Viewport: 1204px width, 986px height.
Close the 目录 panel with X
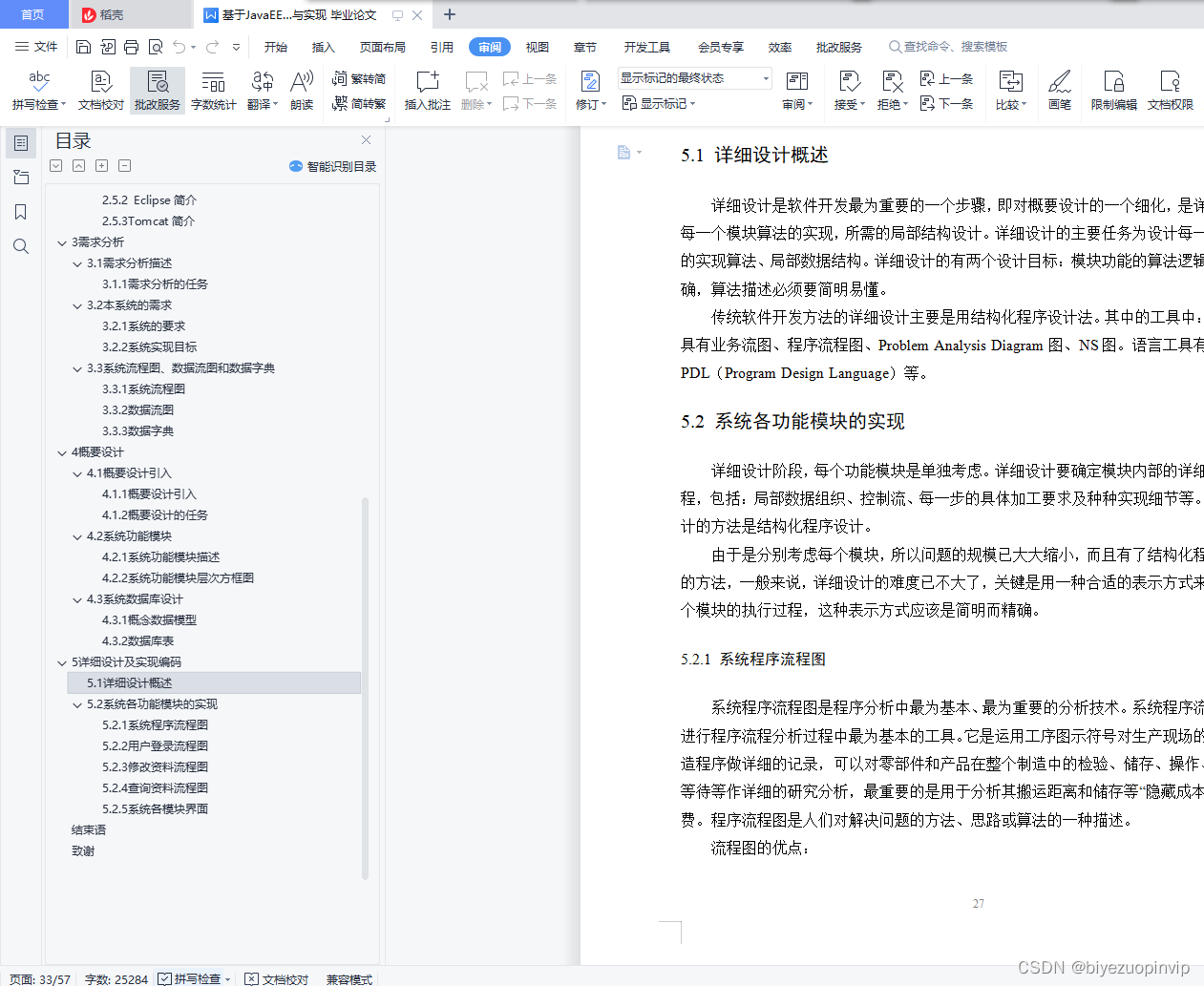[366, 140]
